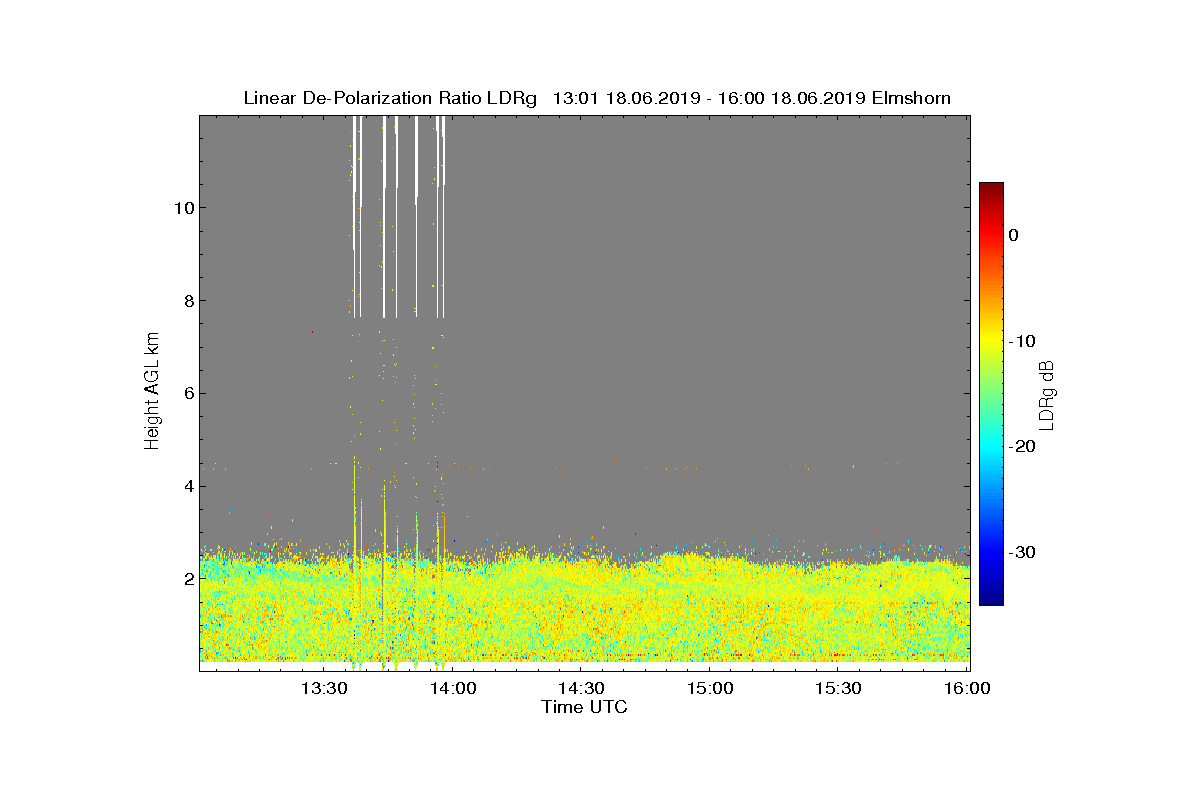The width and height of the screenshot is (1200, 800).
Task: Click the colorbar -30 label
Action: pos(1022,553)
